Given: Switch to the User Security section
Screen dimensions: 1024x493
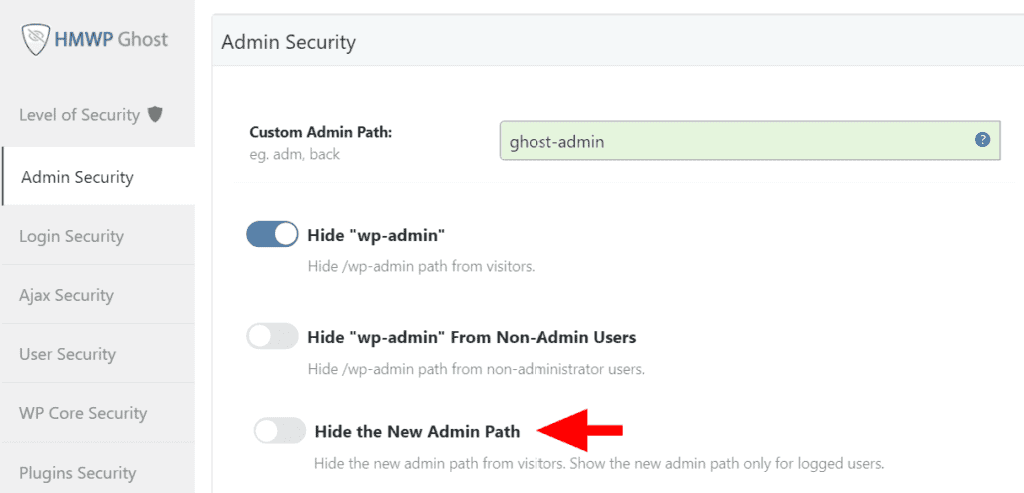Looking at the screenshot, I should click(67, 354).
